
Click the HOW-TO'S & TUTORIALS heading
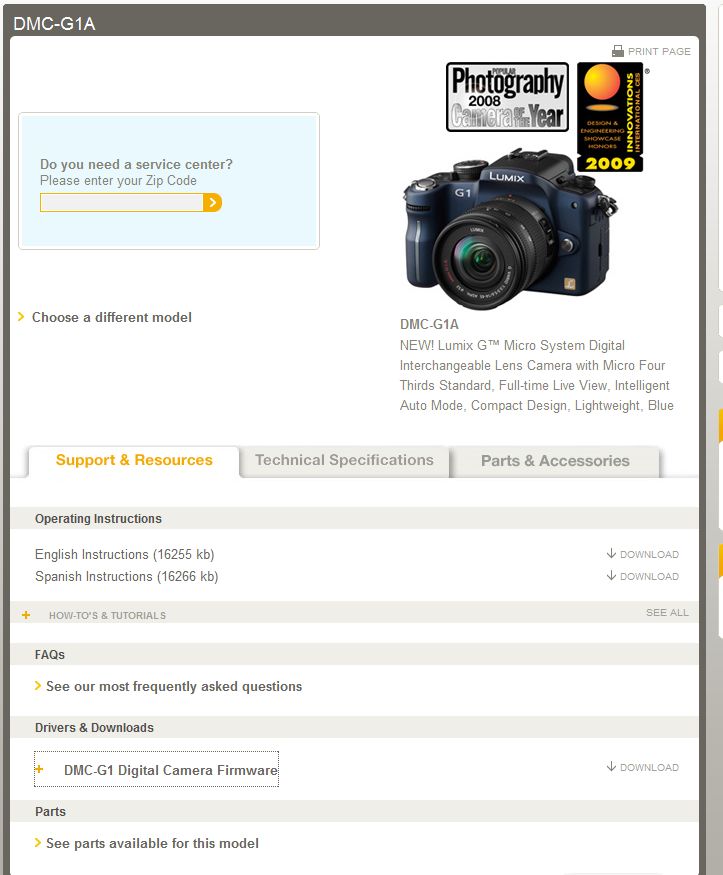pos(107,615)
